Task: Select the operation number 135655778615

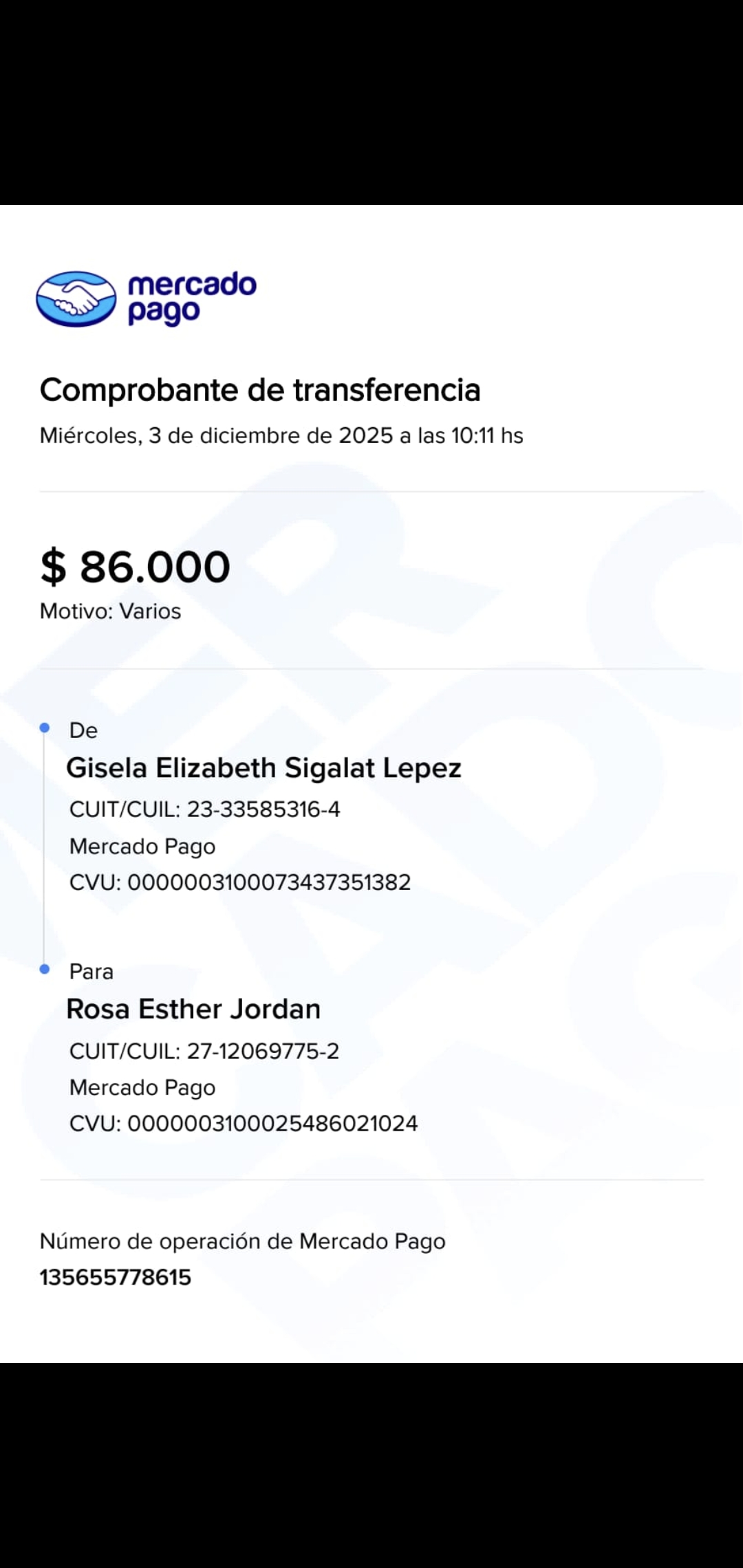Action: (x=116, y=1278)
